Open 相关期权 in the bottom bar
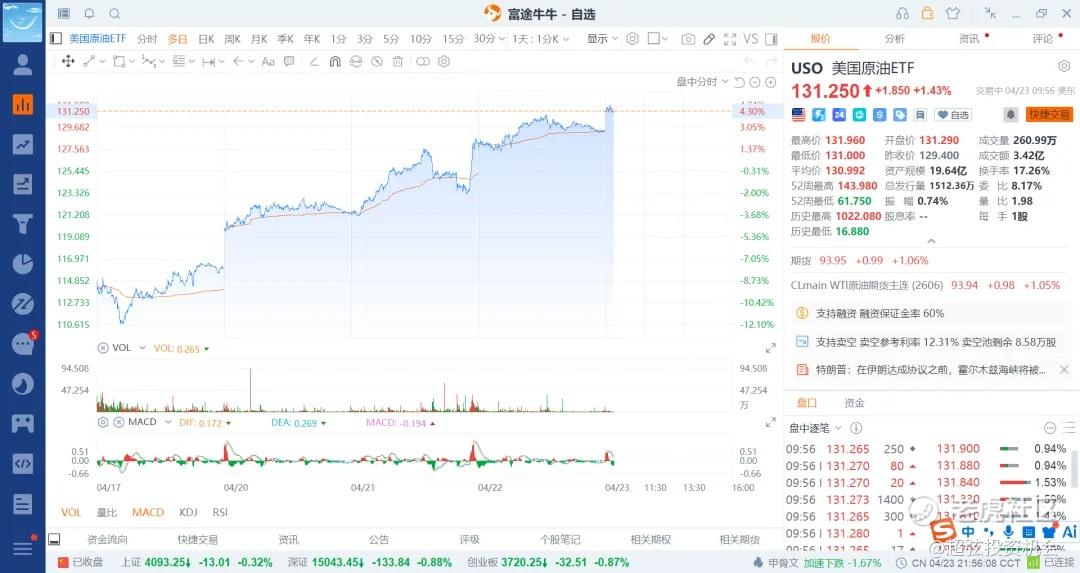The height and width of the screenshot is (573, 1080). tap(650, 539)
